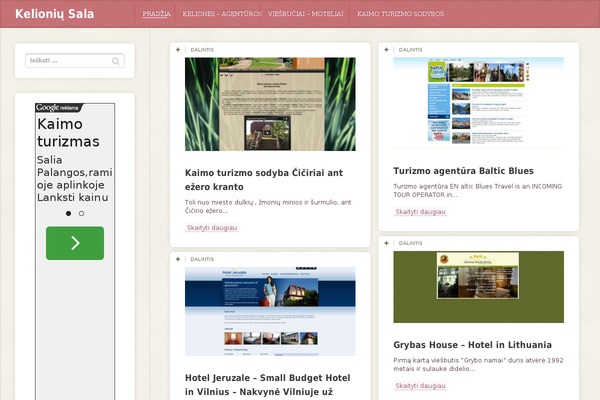Viewport: 600px width, 400px height.
Task: Click Dalintis on Hotel Jeruzale post
Action: tap(202, 259)
